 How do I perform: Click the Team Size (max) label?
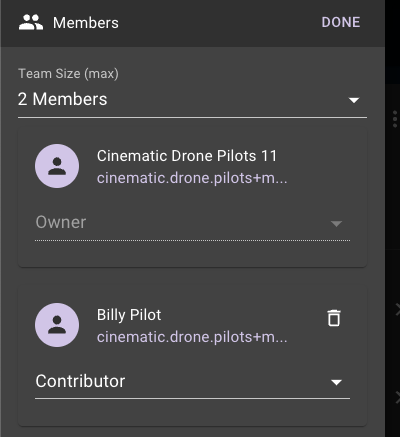(x=68, y=74)
